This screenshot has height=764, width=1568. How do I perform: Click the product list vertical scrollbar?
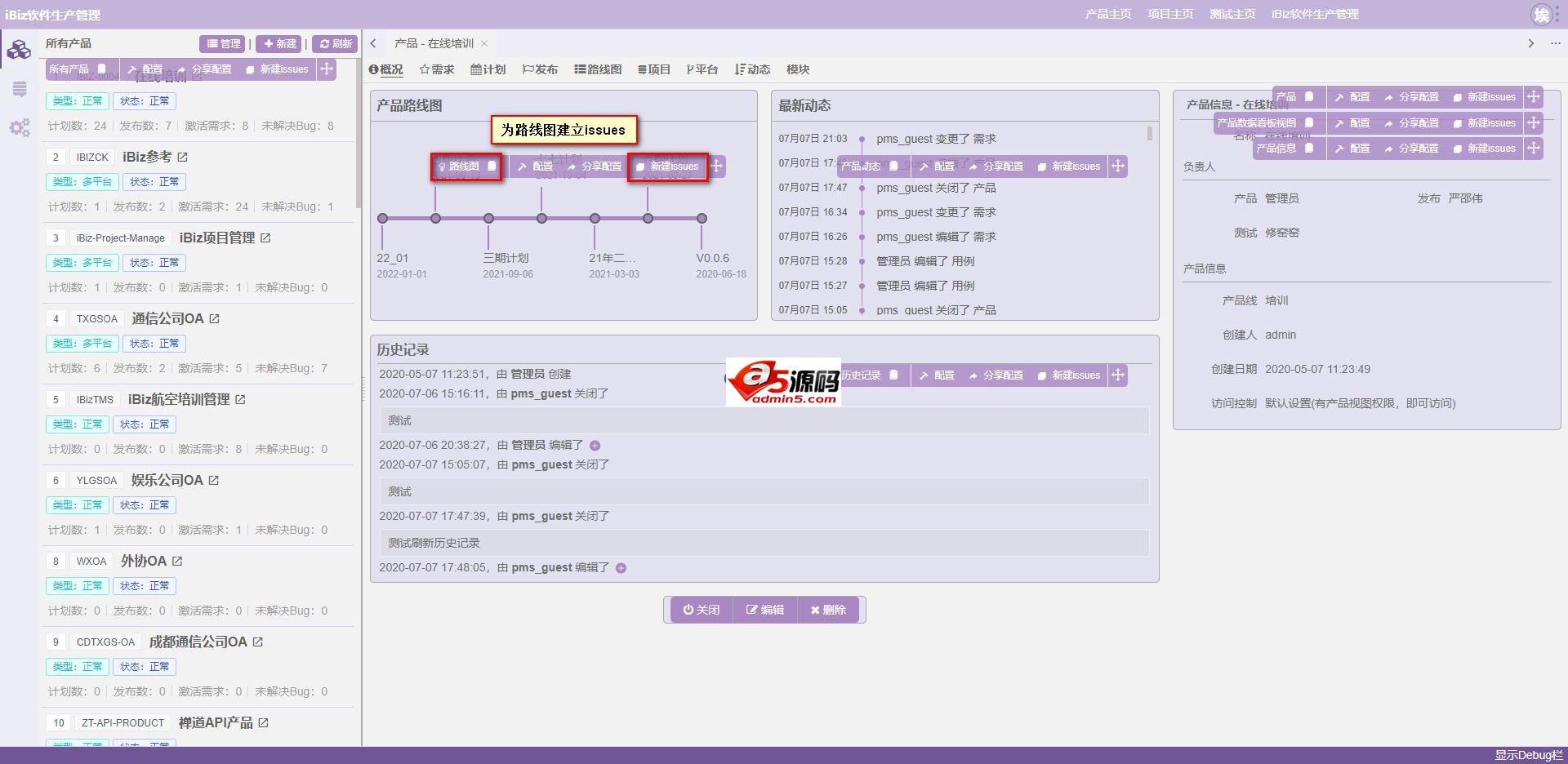(359, 135)
